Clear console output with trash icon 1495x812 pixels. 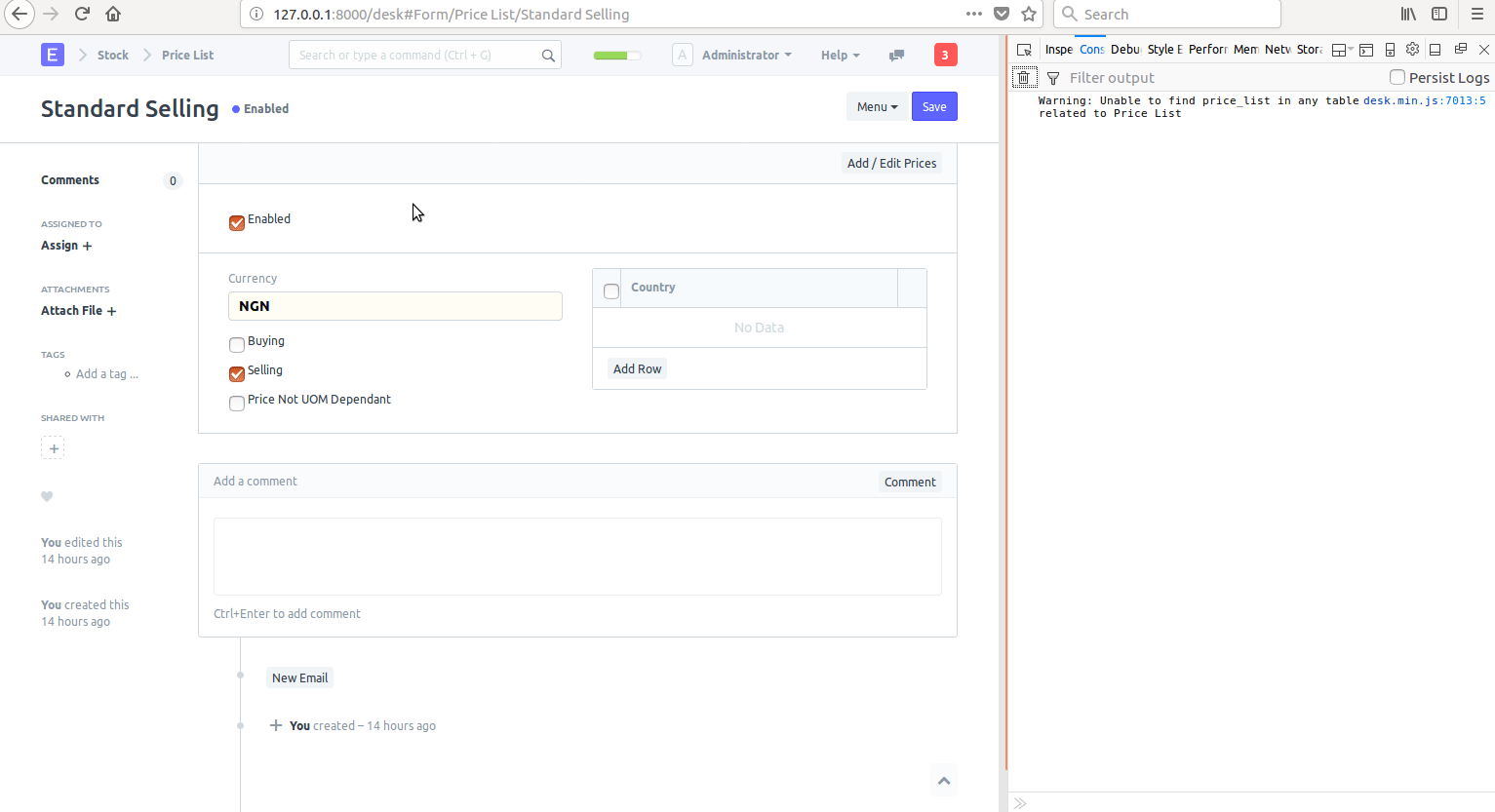tap(1024, 78)
